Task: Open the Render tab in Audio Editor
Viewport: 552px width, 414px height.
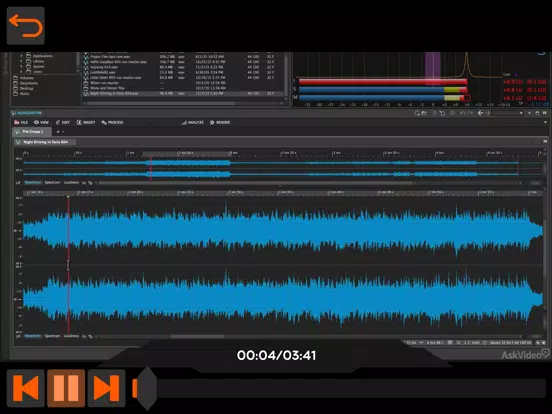Action: [x=220, y=122]
